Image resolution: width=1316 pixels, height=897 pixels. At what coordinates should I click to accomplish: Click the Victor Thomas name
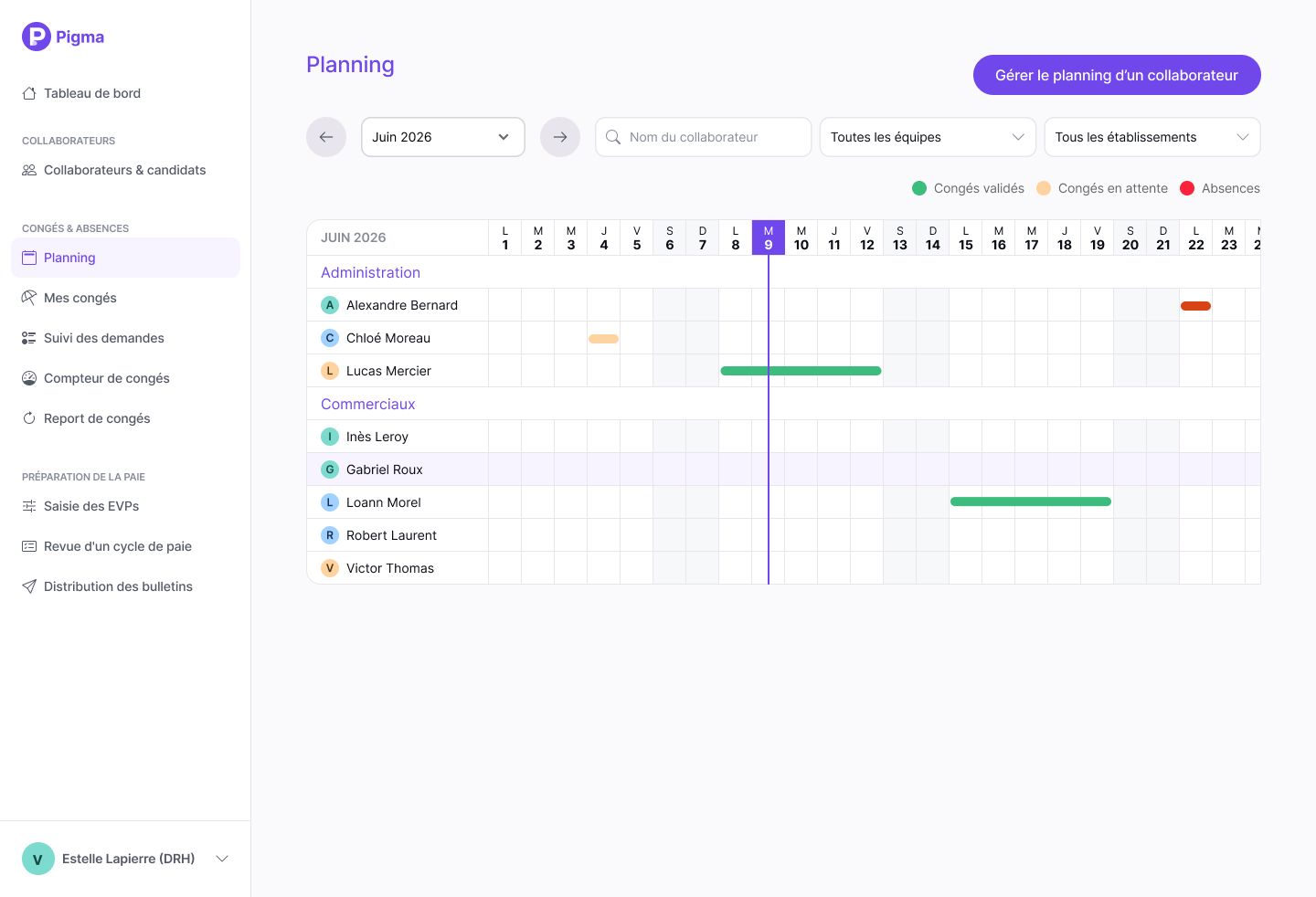pyautogui.click(x=390, y=568)
